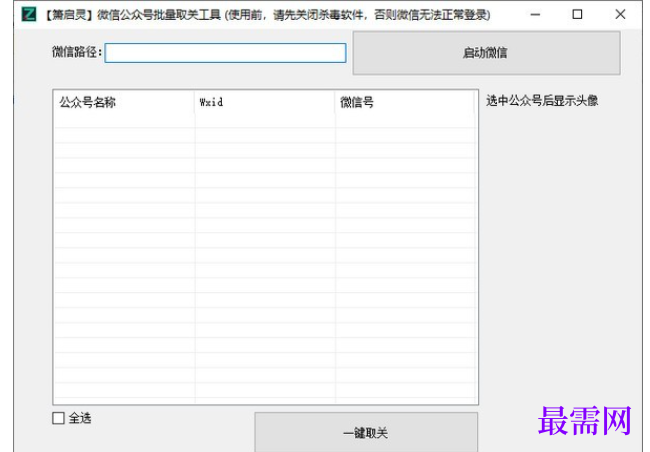Image resolution: width=650 pixels, height=452 pixels.
Task: Click the 微信路径 input field
Action: [x=225, y=53]
